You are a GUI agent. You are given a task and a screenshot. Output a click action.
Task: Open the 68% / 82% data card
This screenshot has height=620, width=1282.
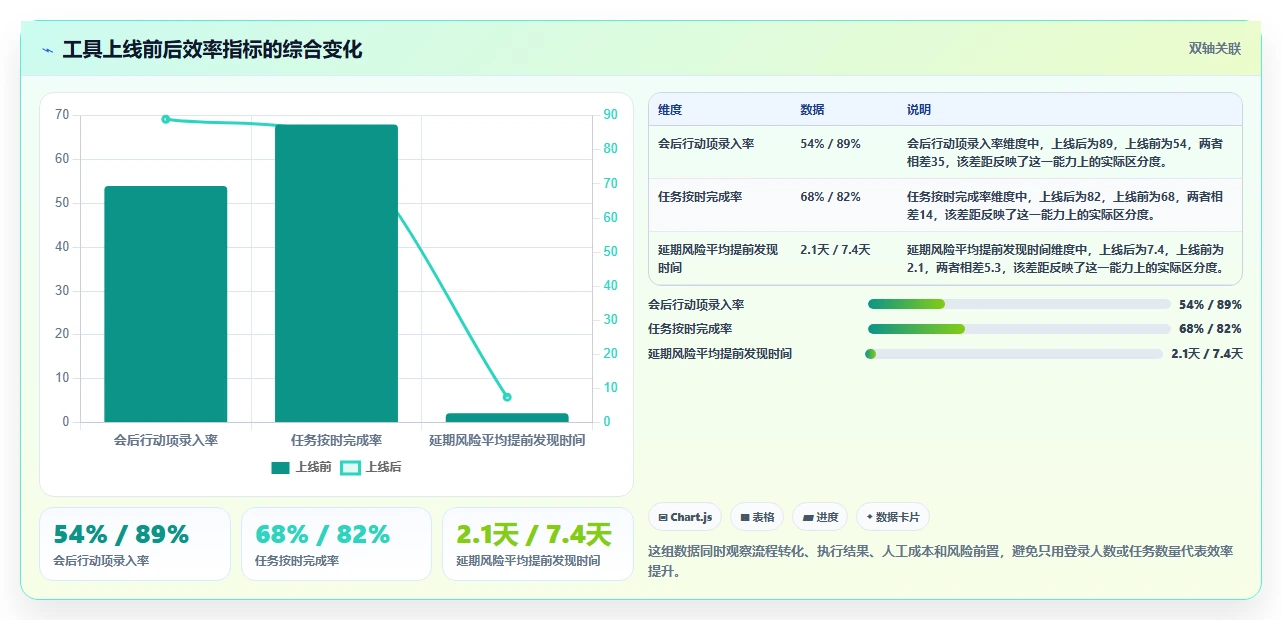click(336, 544)
